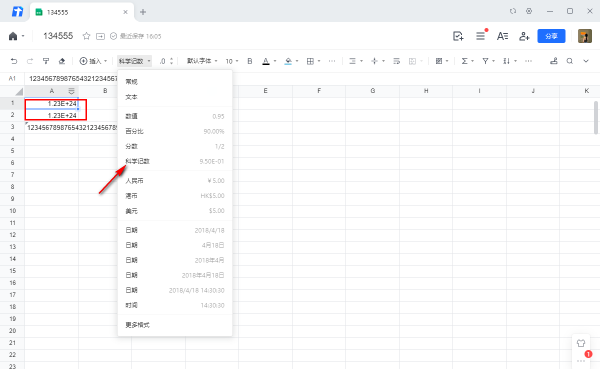Image resolution: width=600 pixels, height=369 pixels.
Task: Open the user avatar profile
Action: point(585,36)
